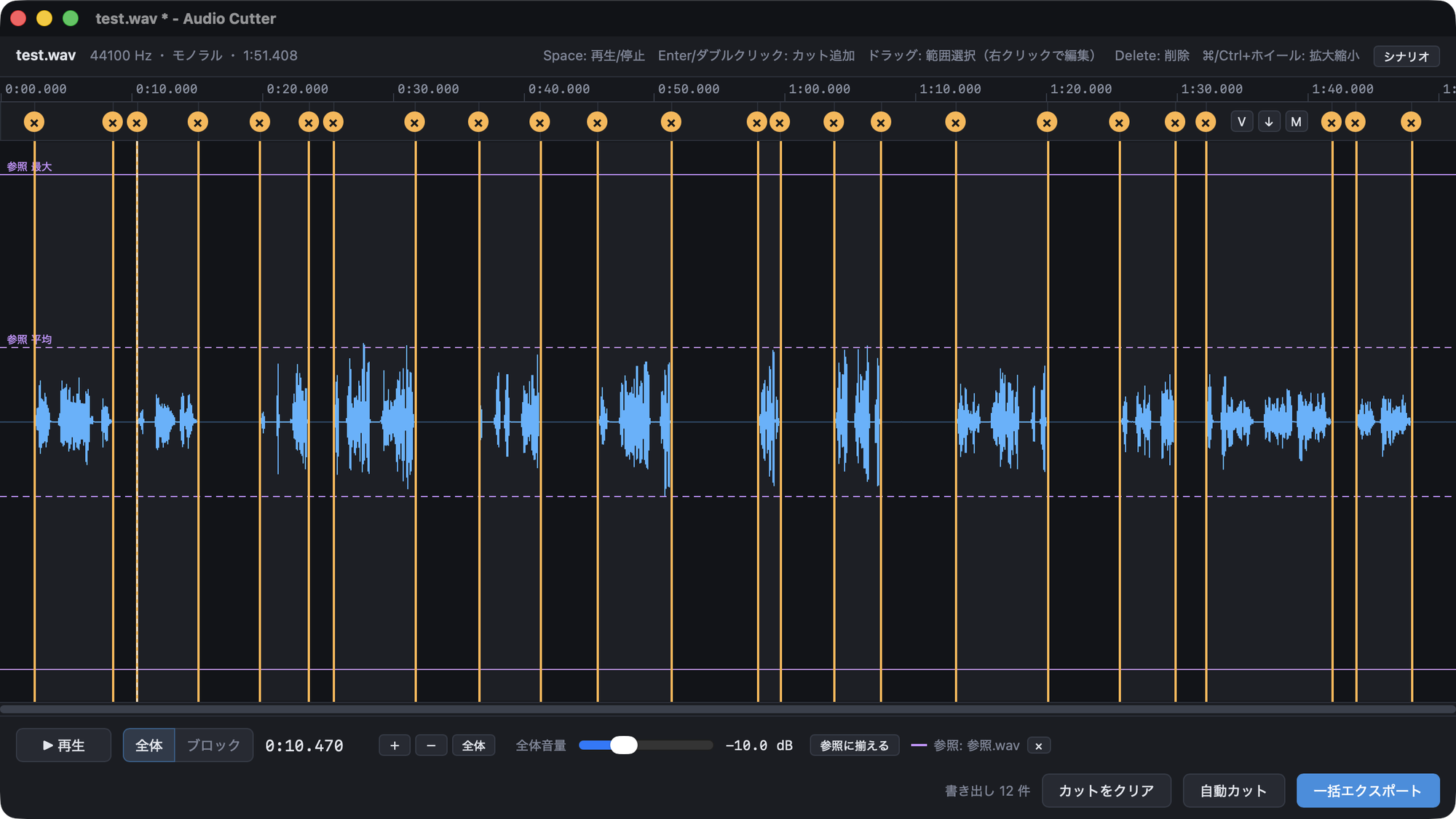The image size is (1456, 819).
Task: Click the 0:10.470 time display
Action: pos(304,745)
